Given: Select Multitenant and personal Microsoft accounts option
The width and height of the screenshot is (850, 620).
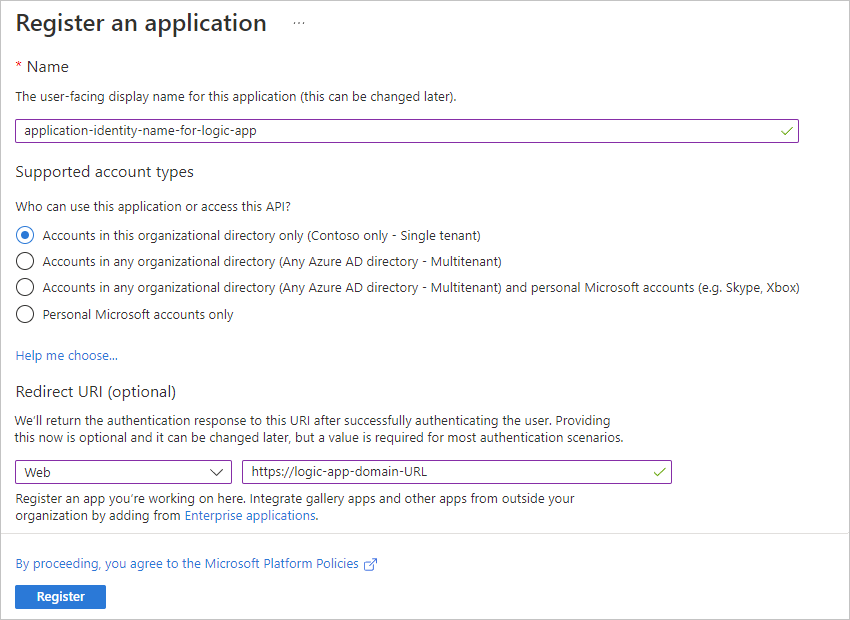Looking at the screenshot, I should coord(26,288).
